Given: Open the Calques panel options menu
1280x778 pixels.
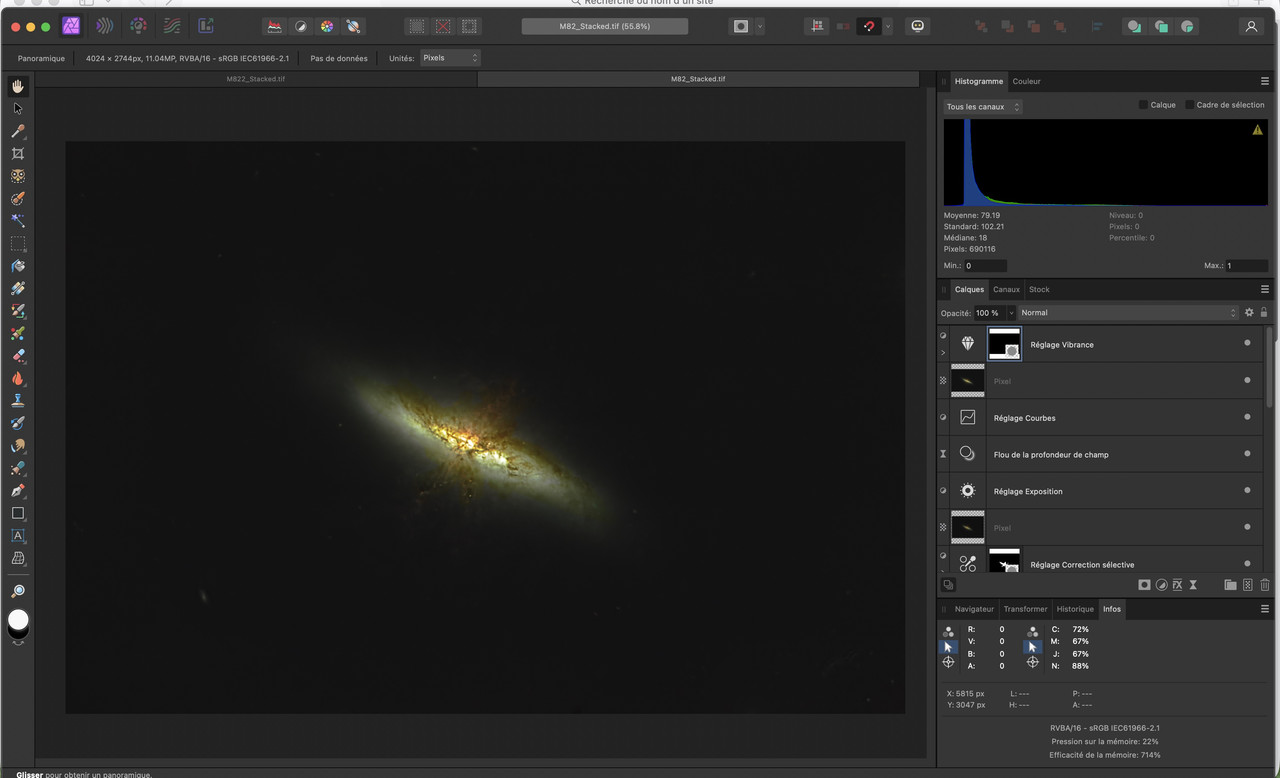Looking at the screenshot, I should click(x=1265, y=289).
